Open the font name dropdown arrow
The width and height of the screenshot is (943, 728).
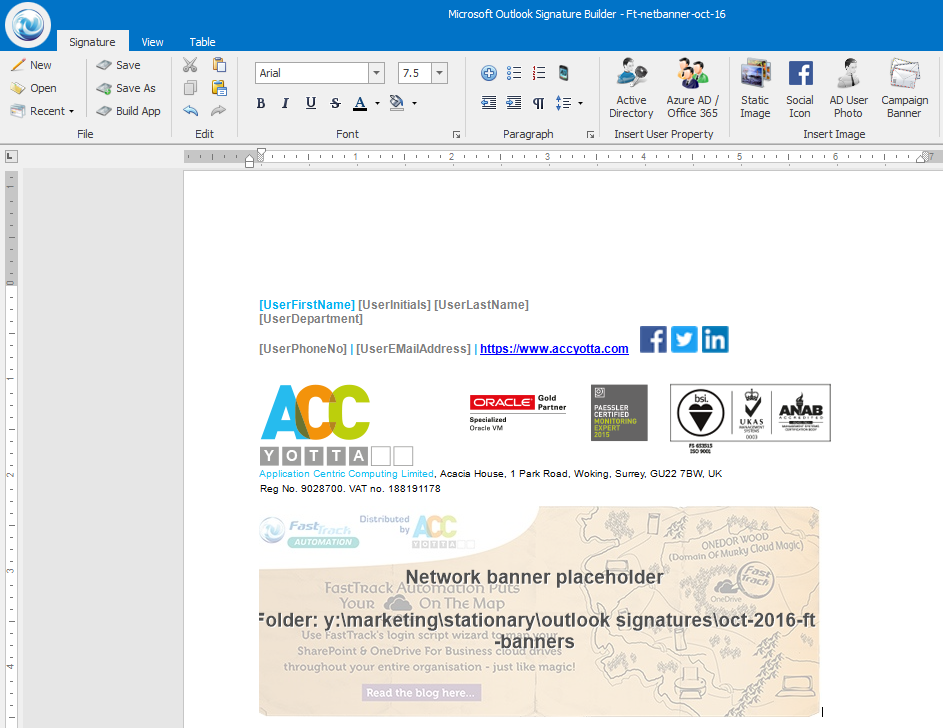tap(376, 73)
